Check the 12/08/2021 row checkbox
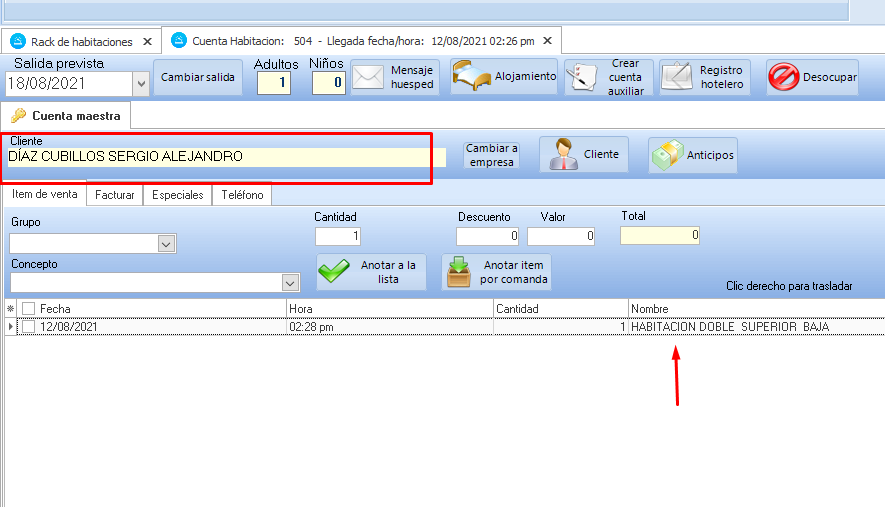Screen dimensions: 885x507 [28, 327]
